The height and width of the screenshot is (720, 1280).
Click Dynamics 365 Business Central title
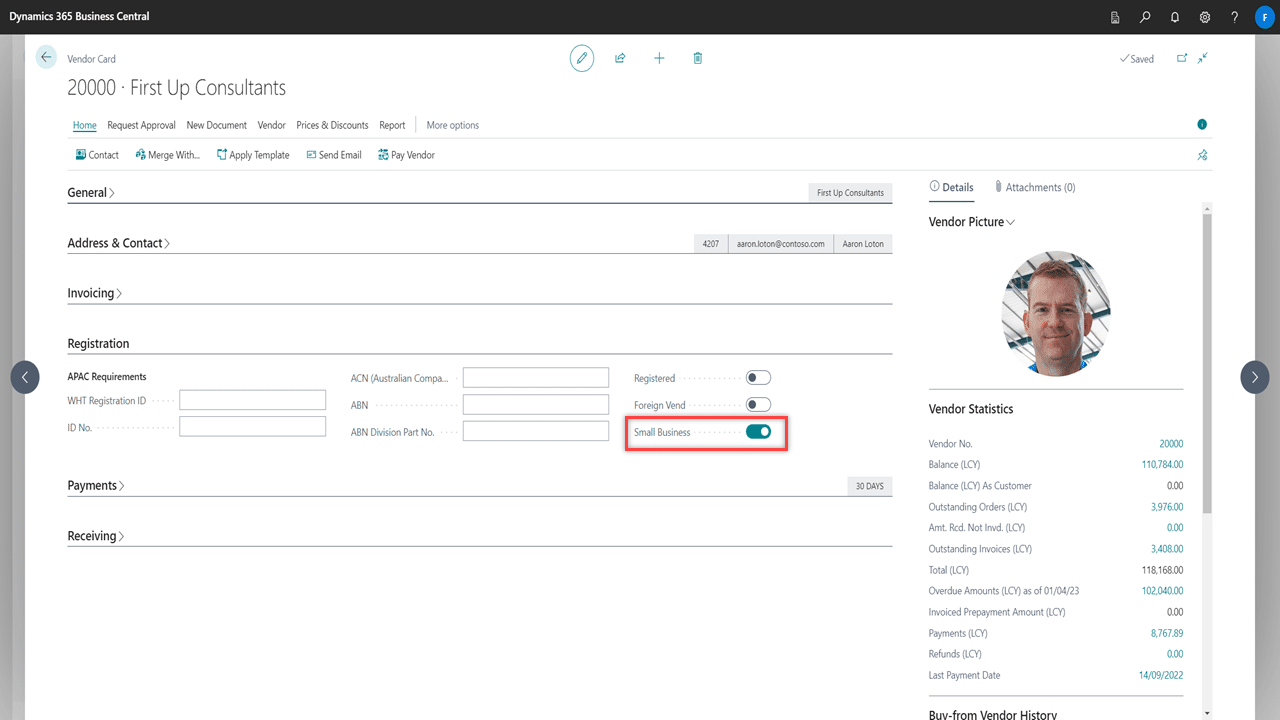(x=80, y=17)
